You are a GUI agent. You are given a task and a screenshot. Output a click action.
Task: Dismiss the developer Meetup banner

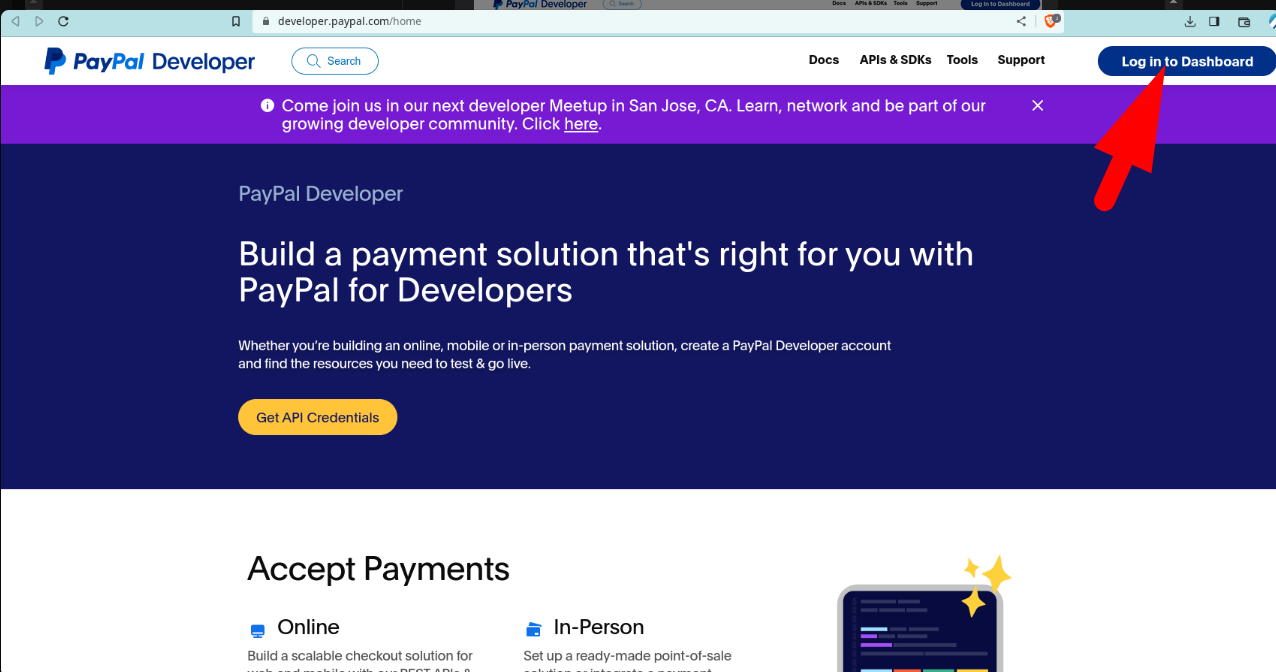[1037, 105]
